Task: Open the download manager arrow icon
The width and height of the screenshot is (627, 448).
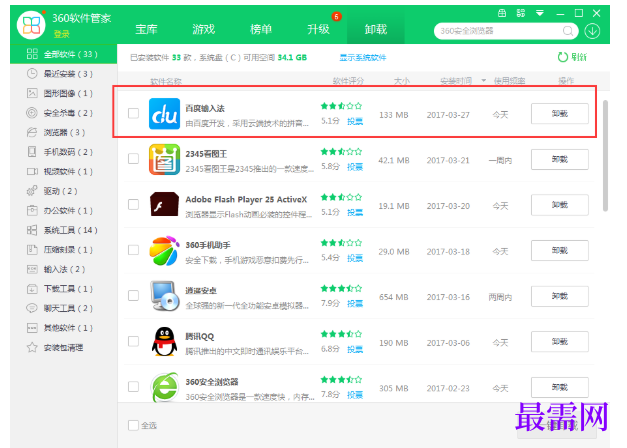Action: click(x=592, y=31)
